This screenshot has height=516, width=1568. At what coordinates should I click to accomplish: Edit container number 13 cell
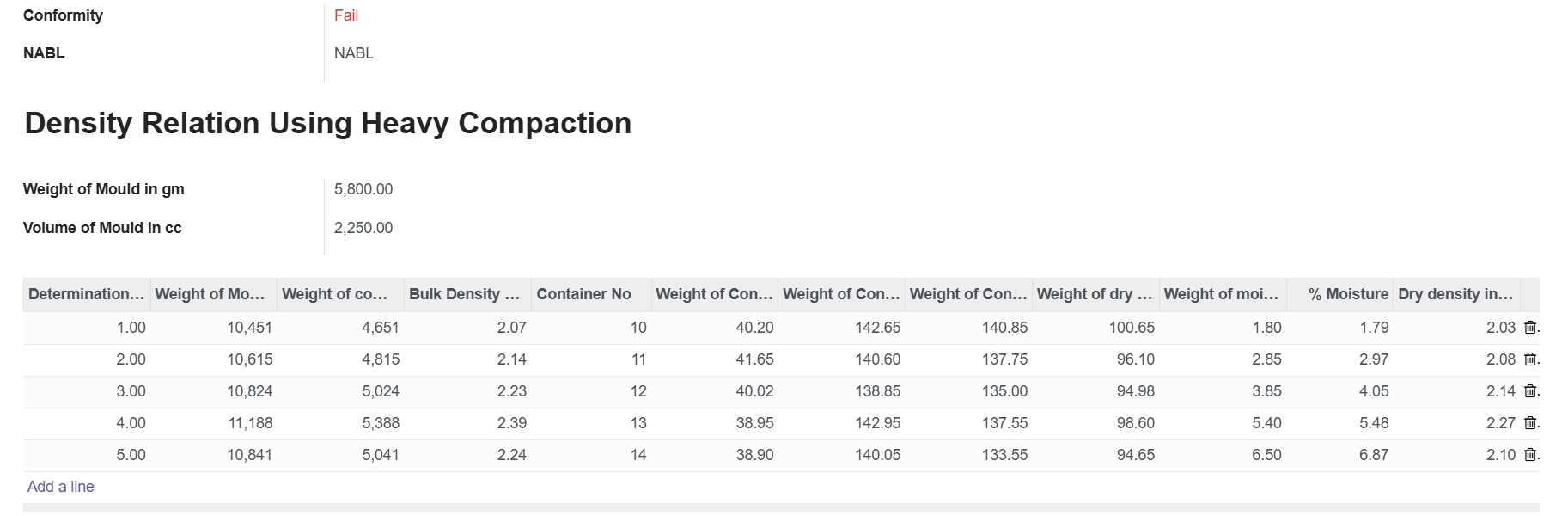(x=592, y=423)
